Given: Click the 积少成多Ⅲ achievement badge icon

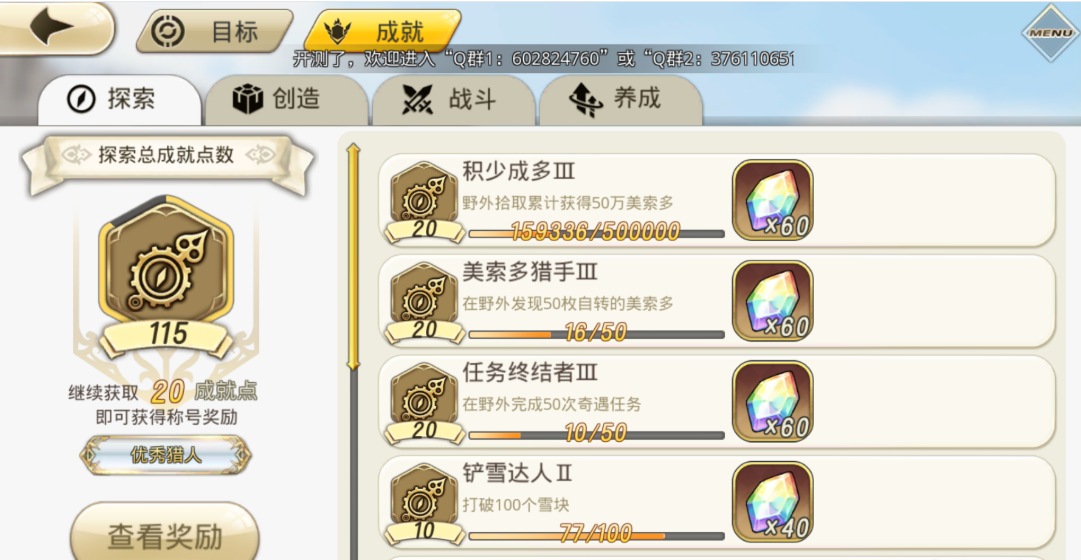Looking at the screenshot, I should pos(424,202).
